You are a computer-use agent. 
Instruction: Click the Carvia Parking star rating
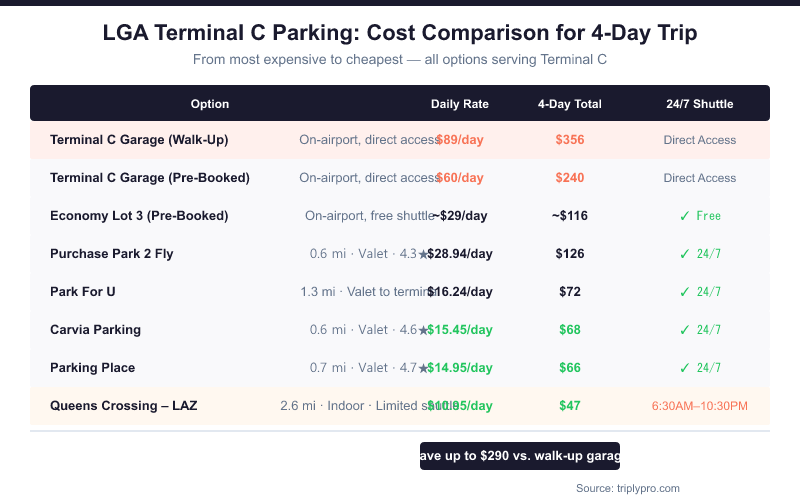[x=423, y=330]
